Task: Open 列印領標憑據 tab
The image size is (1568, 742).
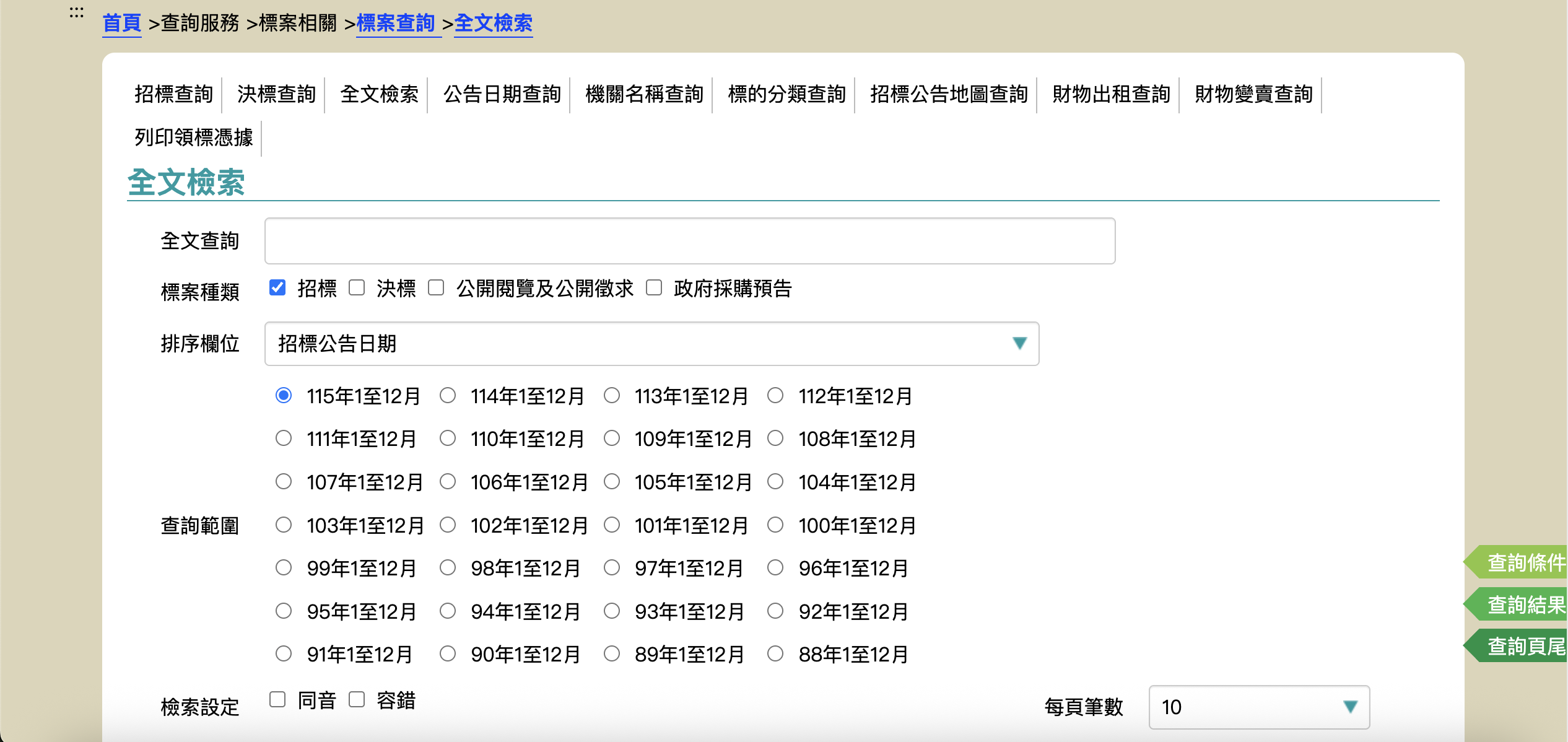Action: (x=194, y=137)
